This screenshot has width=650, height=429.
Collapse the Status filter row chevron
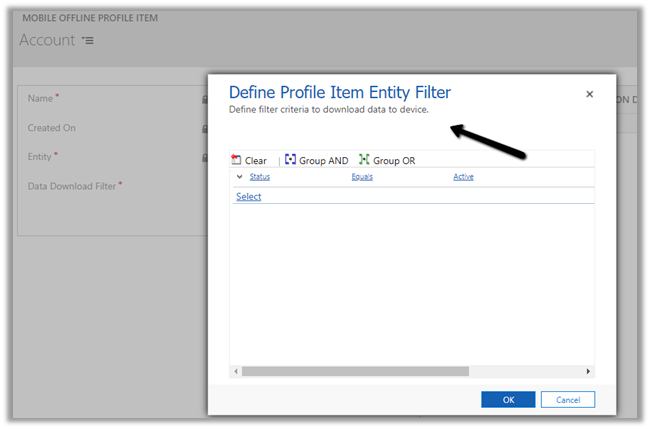[x=239, y=177]
